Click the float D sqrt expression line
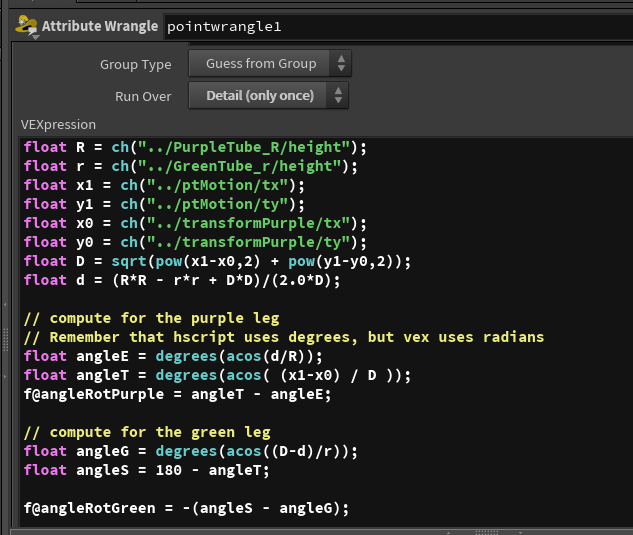 pos(216,261)
